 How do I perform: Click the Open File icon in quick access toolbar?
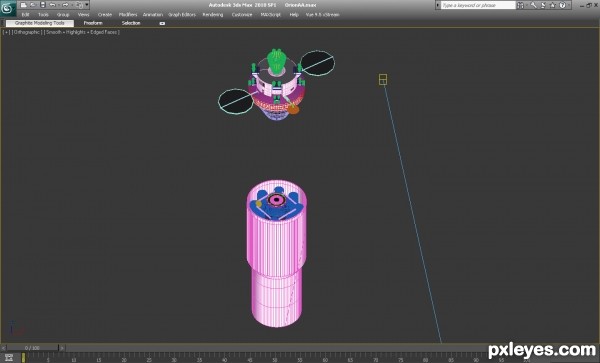pyautogui.click(x=33, y=5)
